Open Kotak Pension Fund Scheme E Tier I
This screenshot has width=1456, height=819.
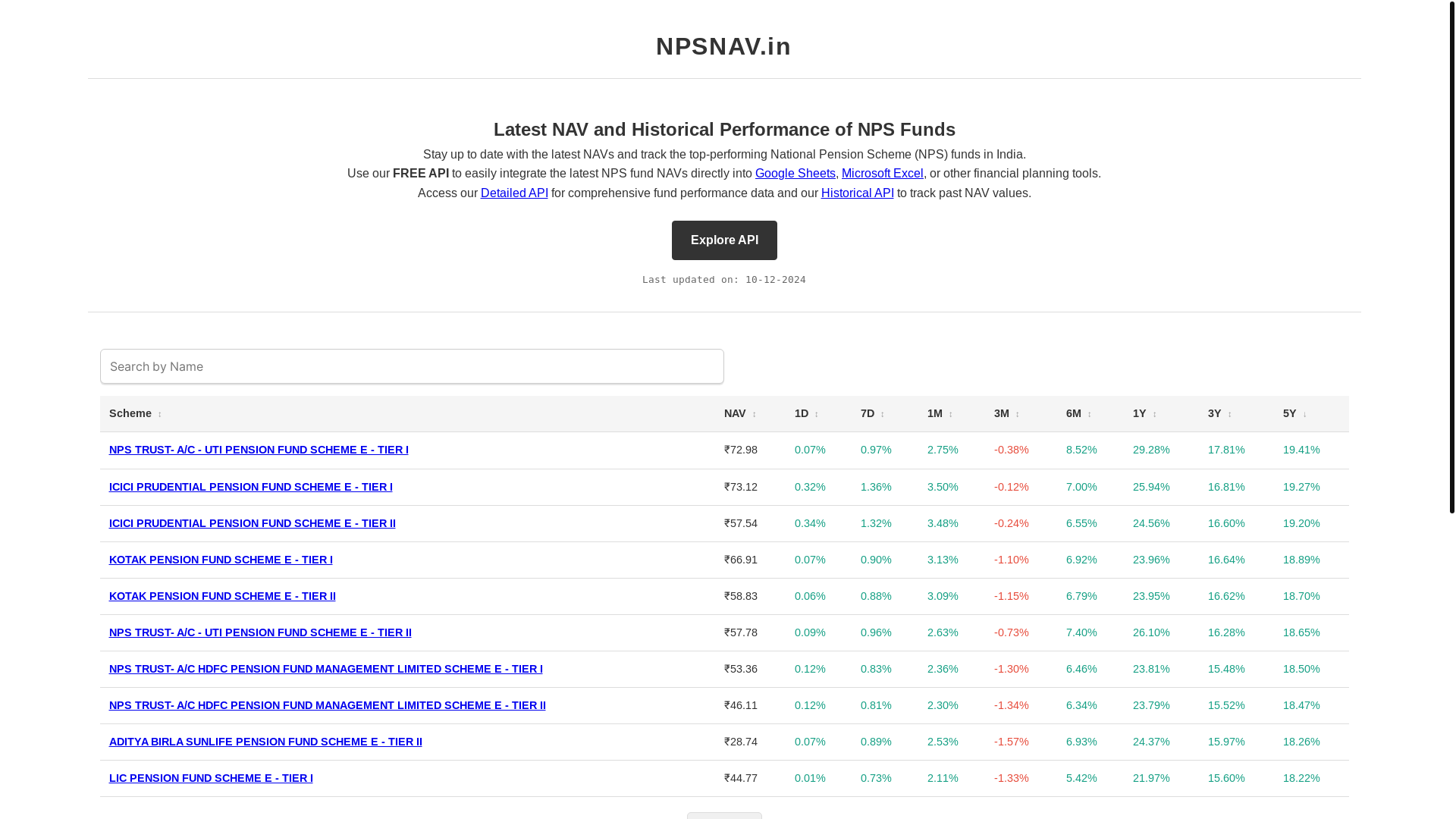[221, 560]
